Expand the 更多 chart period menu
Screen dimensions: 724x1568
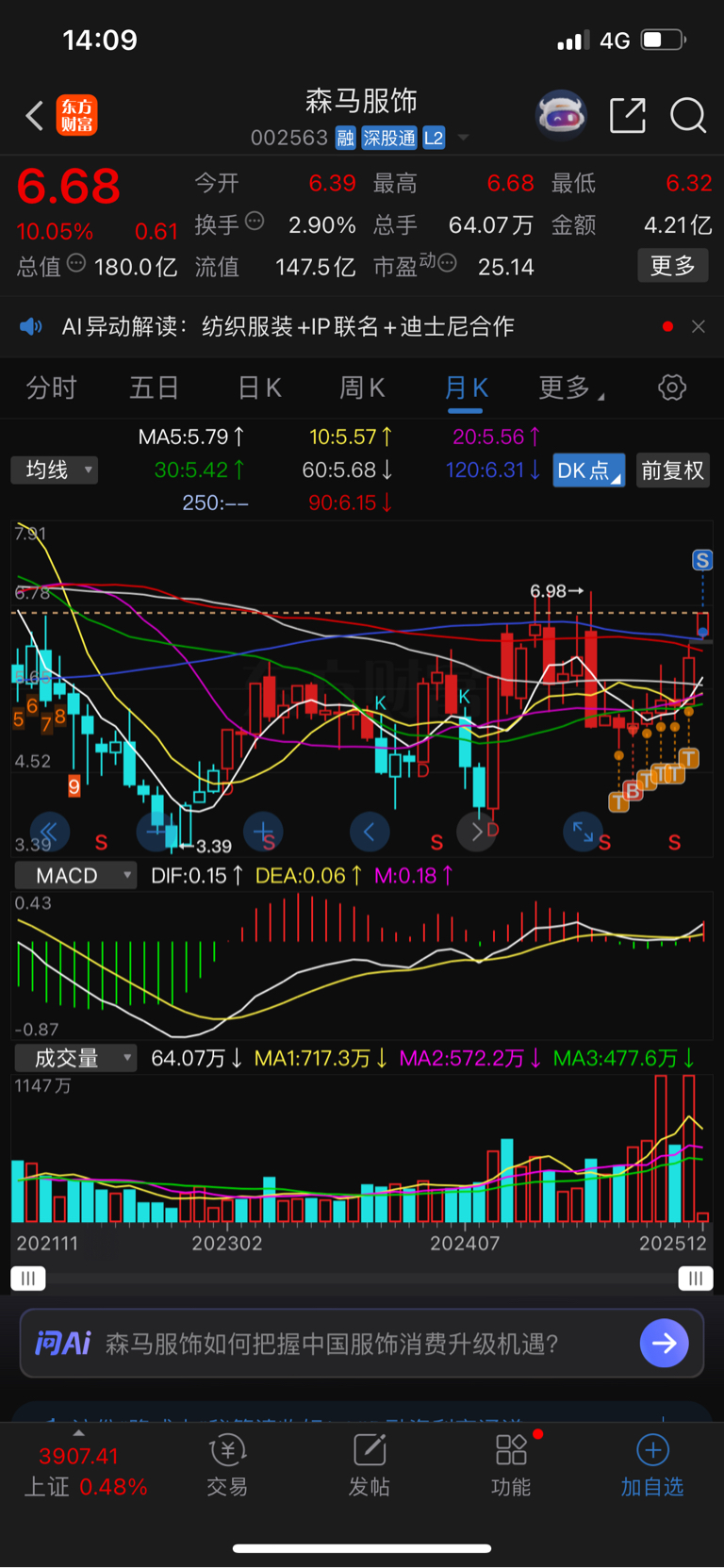(571, 388)
